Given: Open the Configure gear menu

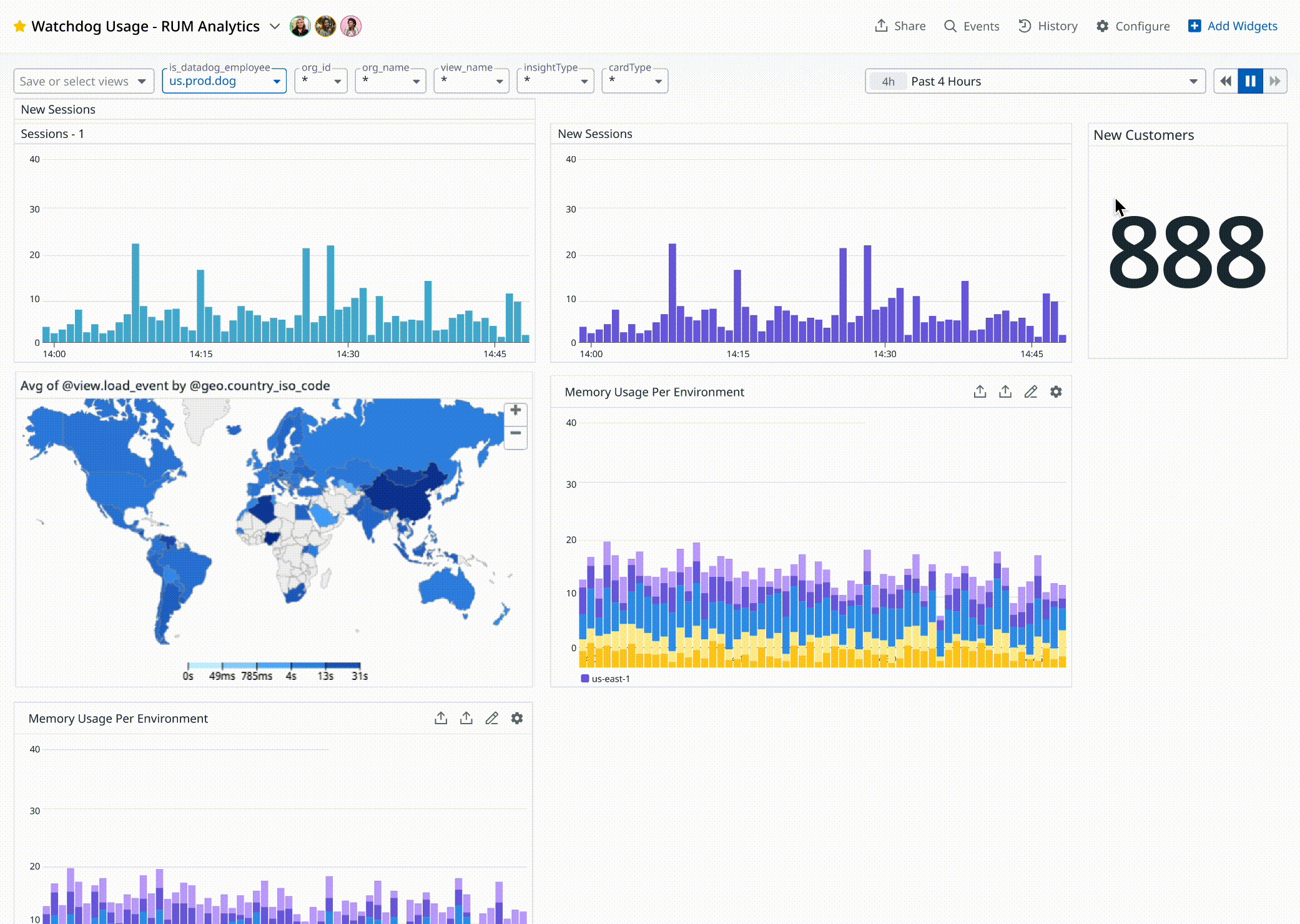Looking at the screenshot, I should [1133, 26].
